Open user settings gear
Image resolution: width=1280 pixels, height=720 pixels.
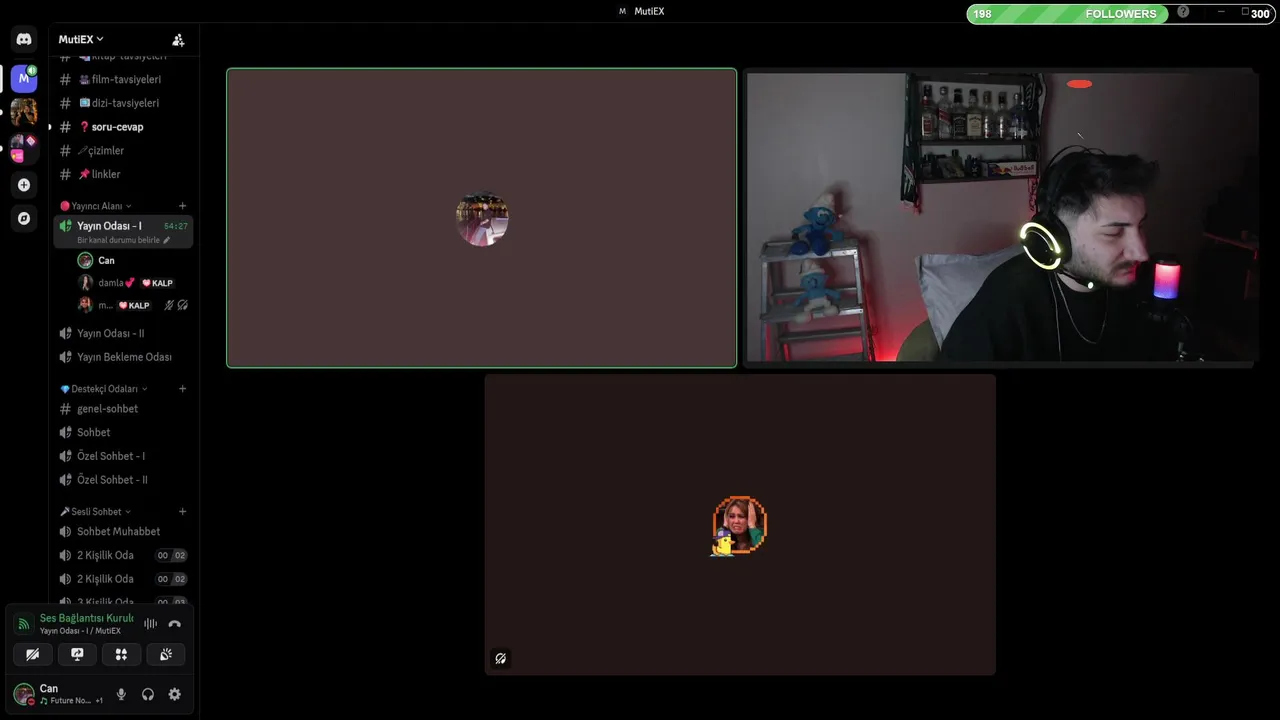pyautogui.click(x=175, y=694)
